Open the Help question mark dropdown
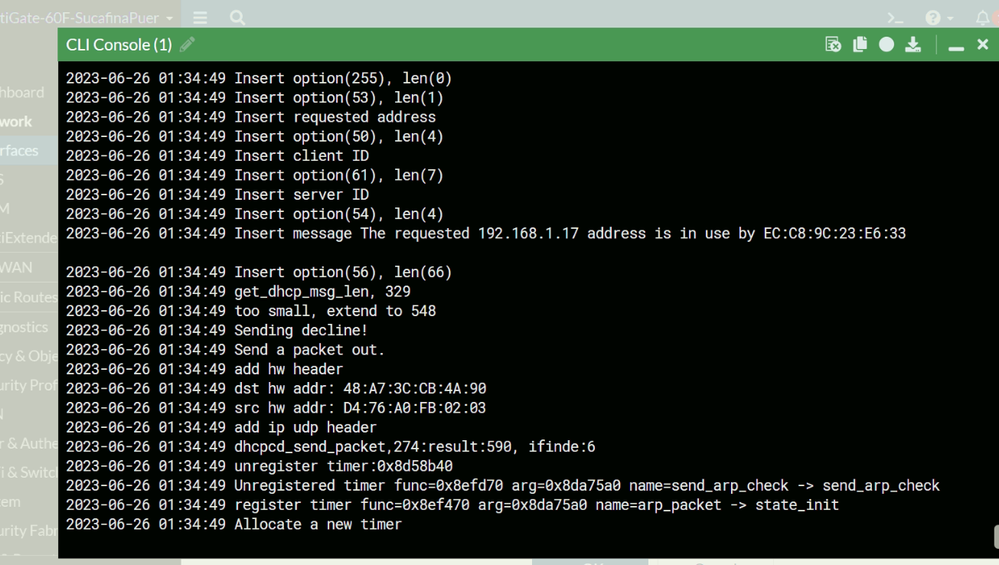Image resolution: width=999 pixels, height=565 pixels. 937,17
